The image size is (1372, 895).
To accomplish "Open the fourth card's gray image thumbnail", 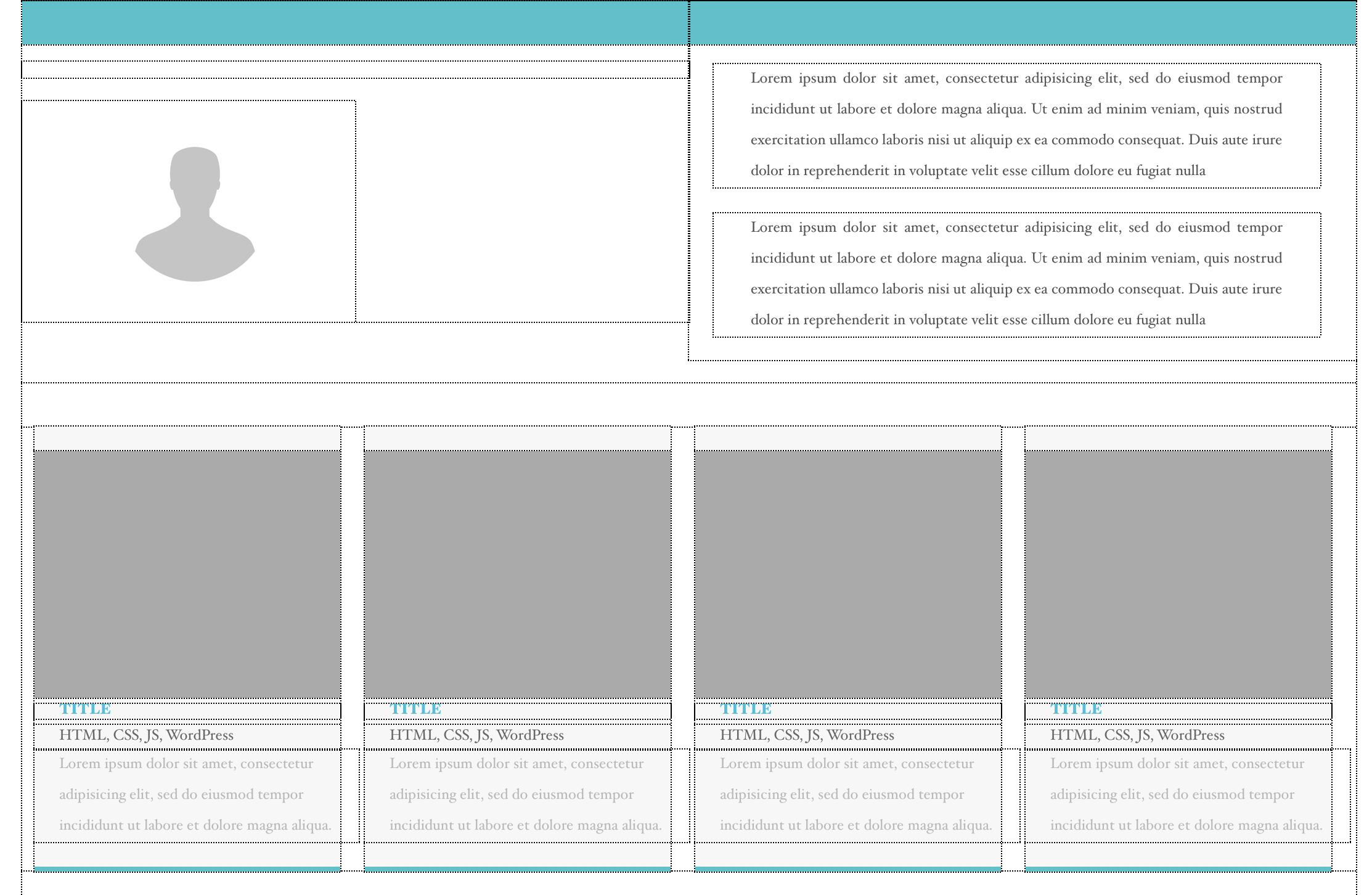I will (1178, 573).
